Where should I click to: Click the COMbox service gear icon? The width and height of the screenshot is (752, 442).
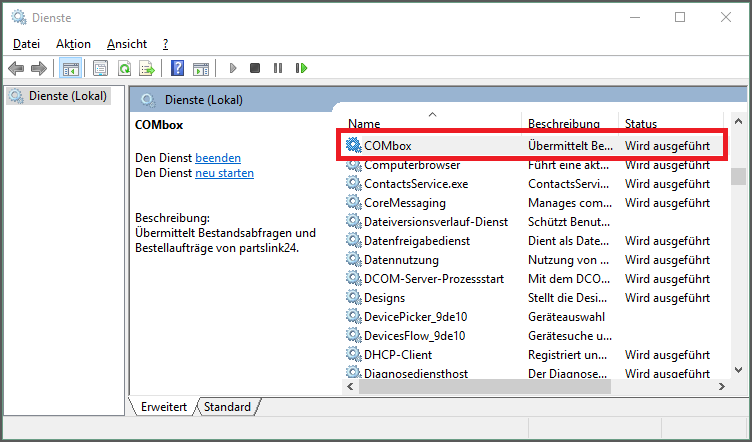click(x=353, y=145)
